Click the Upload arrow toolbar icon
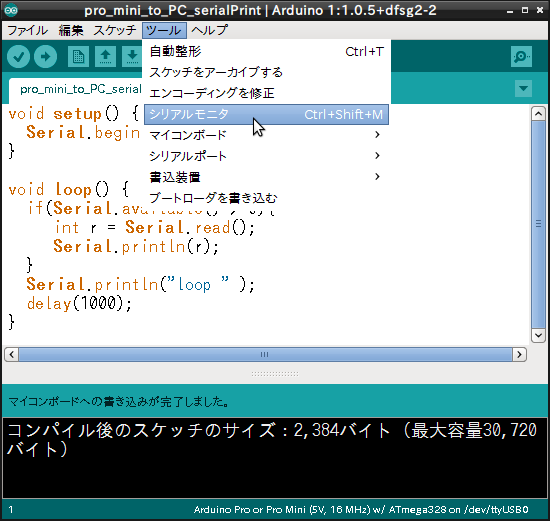The height and width of the screenshot is (521, 550). [46, 56]
